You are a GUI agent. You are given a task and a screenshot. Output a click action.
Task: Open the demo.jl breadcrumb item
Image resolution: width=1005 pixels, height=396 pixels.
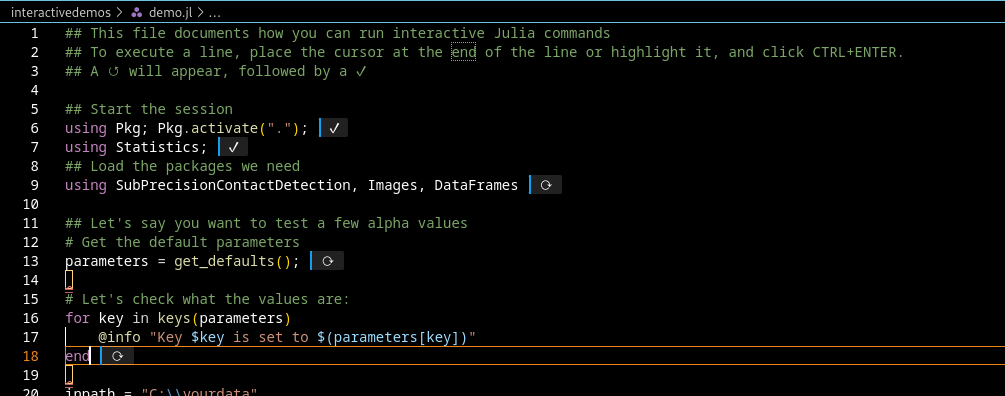170,12
